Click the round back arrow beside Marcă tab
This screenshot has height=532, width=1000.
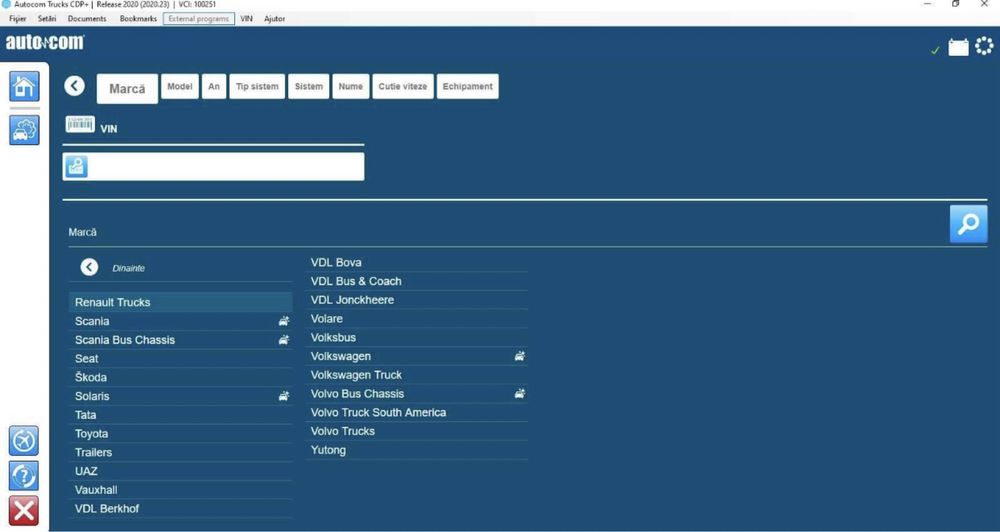pos(75,85)
